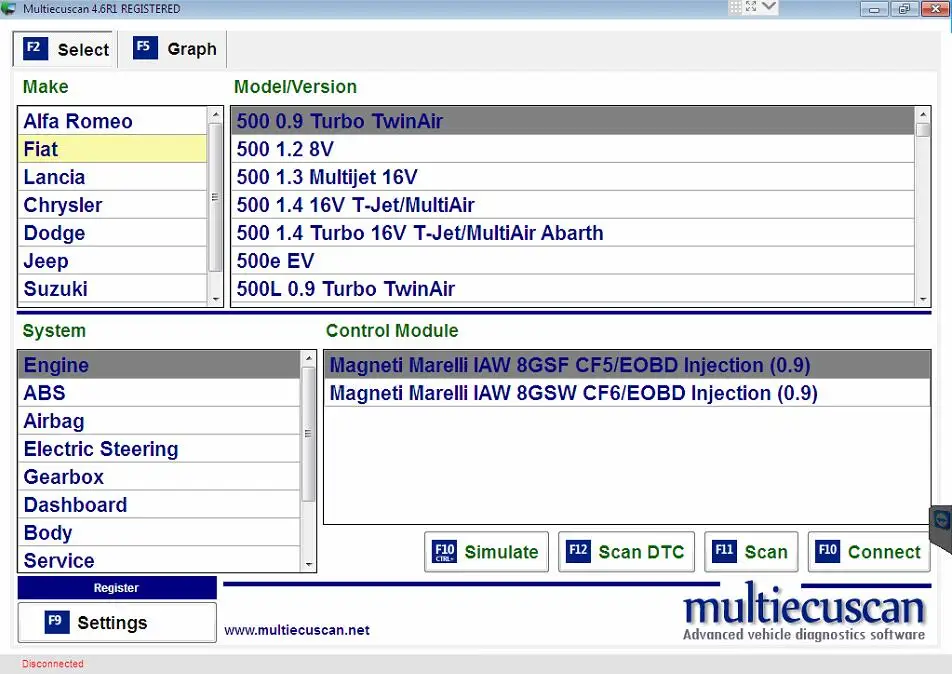Connect to the control module

pos(869,551)
